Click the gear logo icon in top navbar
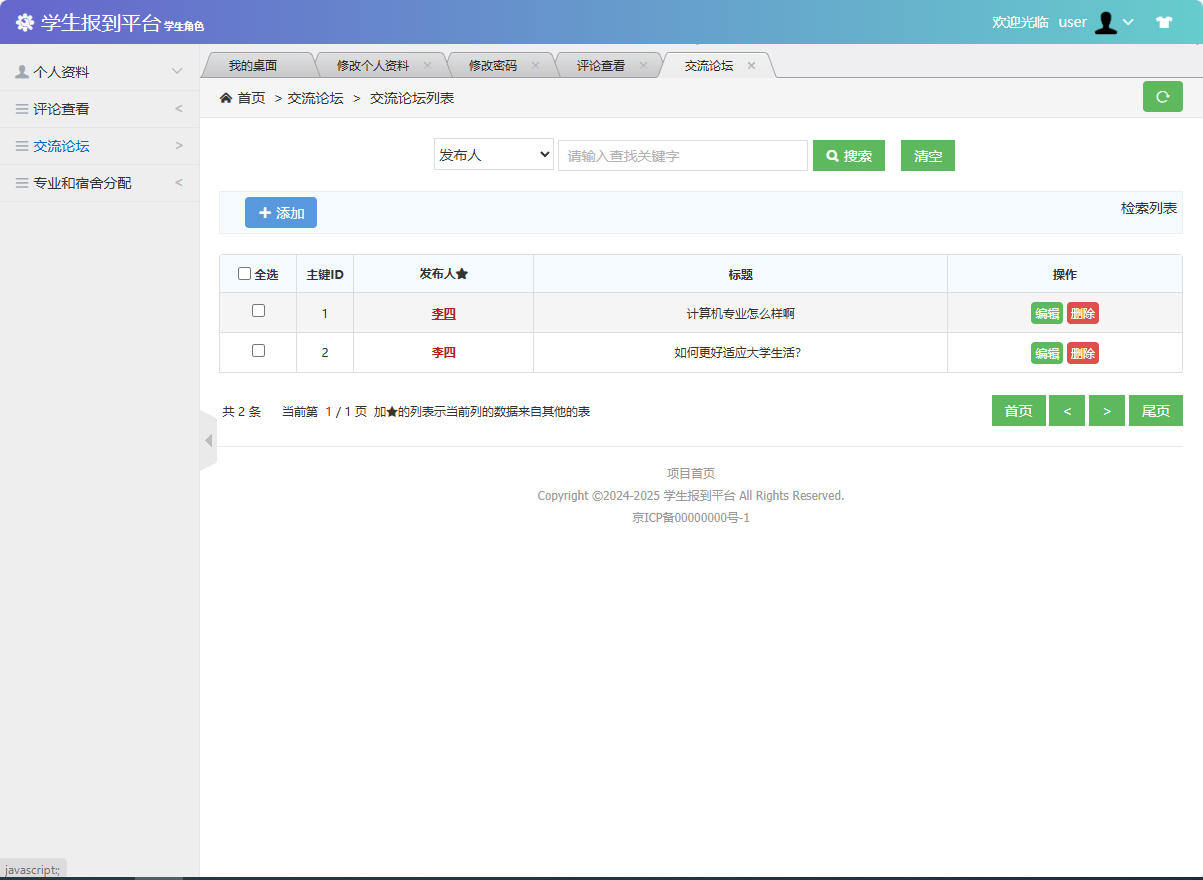Screen dimensions: 1203x880 coord(25,21)
